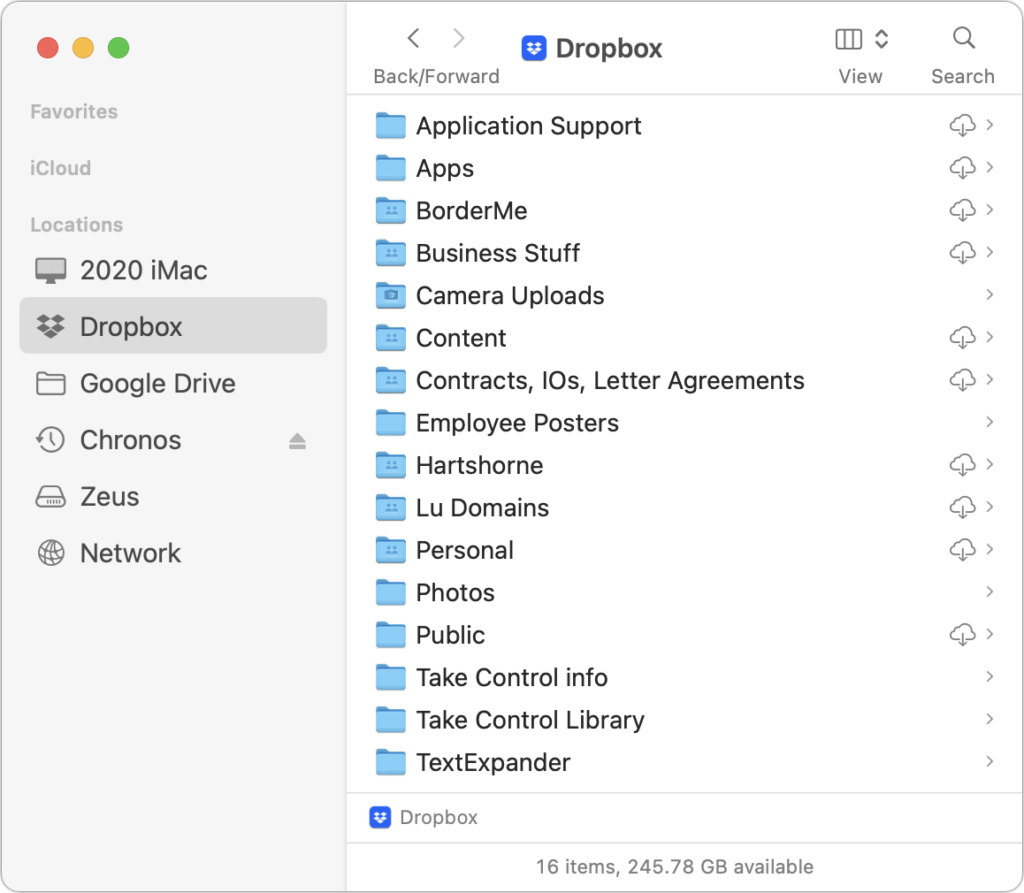
Task: Select the BorderMe folder name
Action: [x=472, y=211]
